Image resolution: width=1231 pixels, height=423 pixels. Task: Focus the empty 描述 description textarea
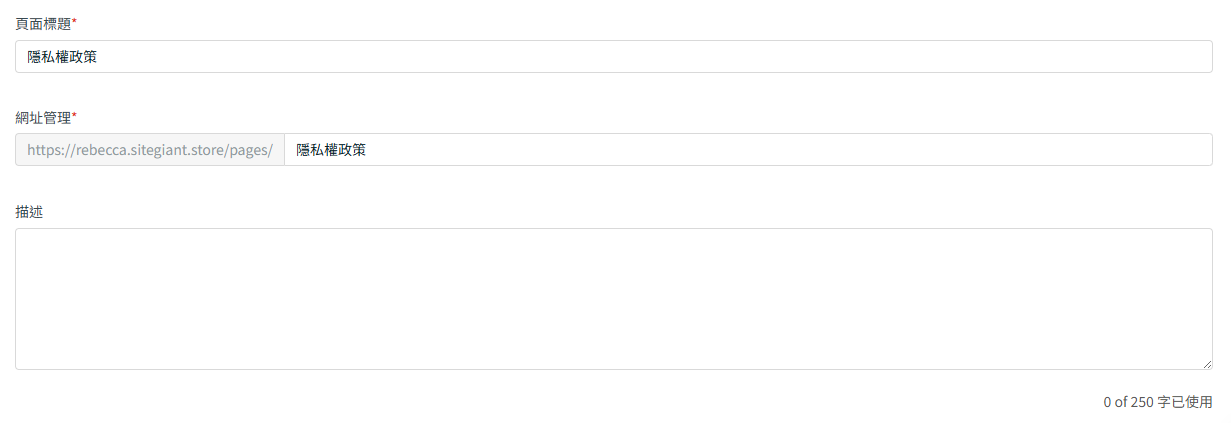[x=614, y=299]
